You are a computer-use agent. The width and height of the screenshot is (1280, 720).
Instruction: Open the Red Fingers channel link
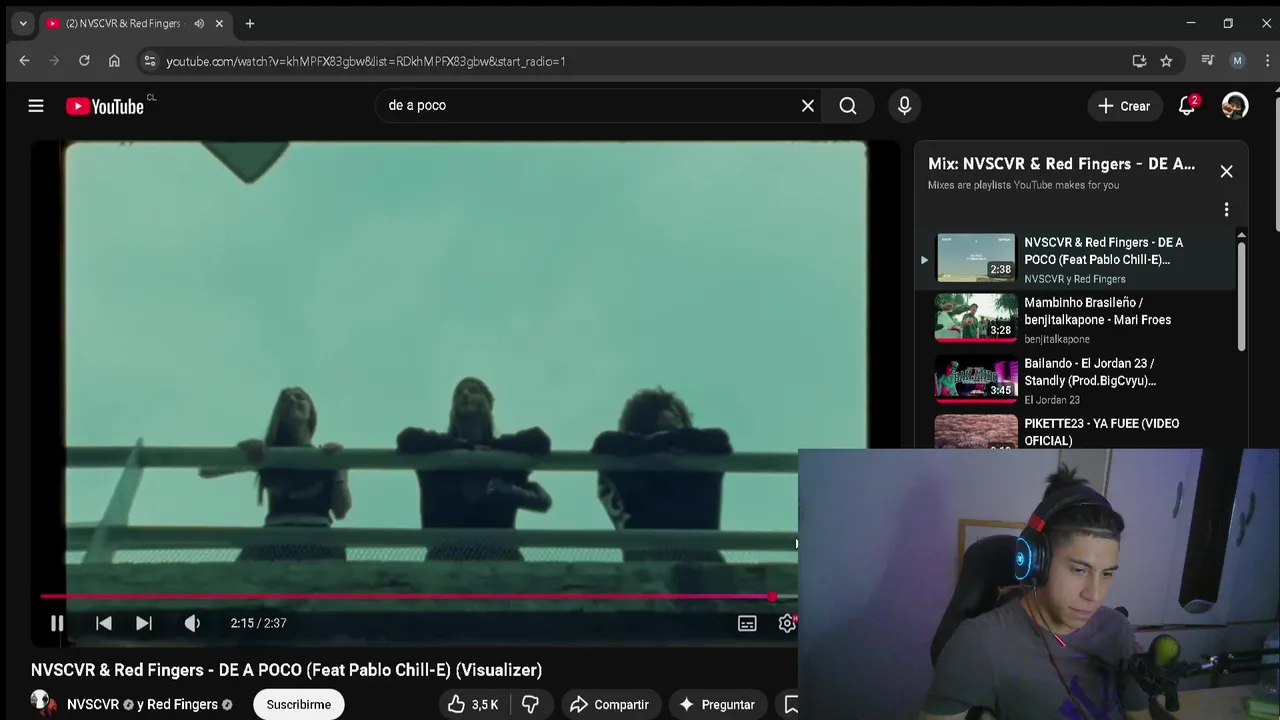[182, 704]
